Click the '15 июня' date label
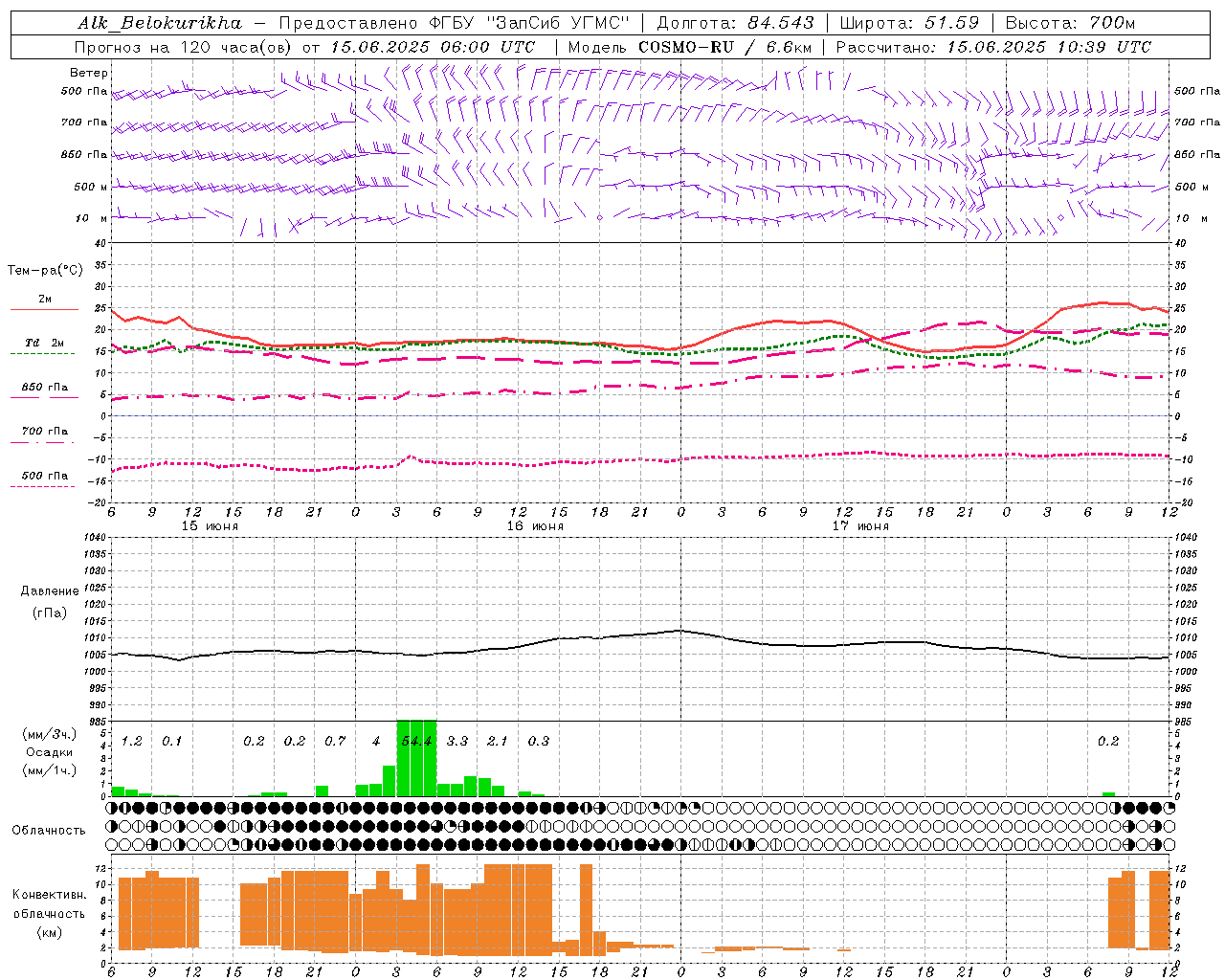Image resolution: width=1225 pixels, height=980 pixels. click(210, 526)
